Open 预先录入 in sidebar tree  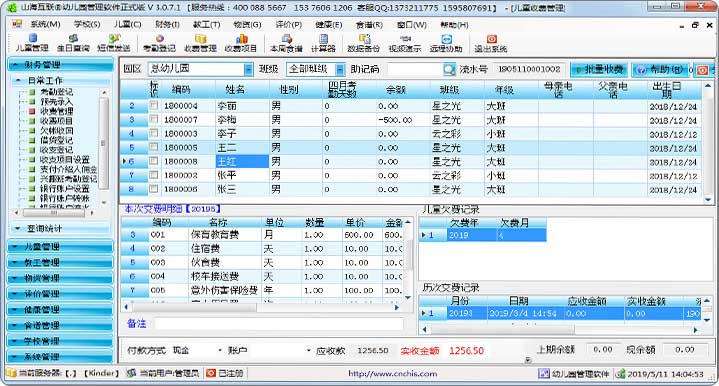56,101
